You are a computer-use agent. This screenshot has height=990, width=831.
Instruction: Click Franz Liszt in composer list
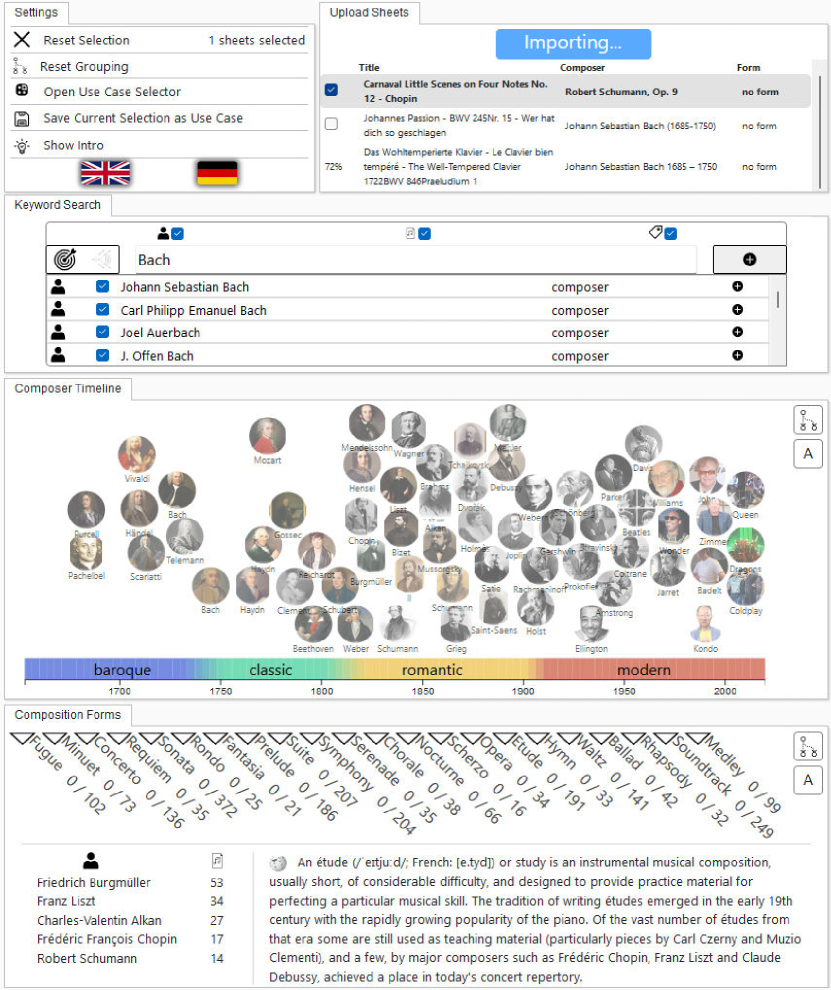(66, 901)
